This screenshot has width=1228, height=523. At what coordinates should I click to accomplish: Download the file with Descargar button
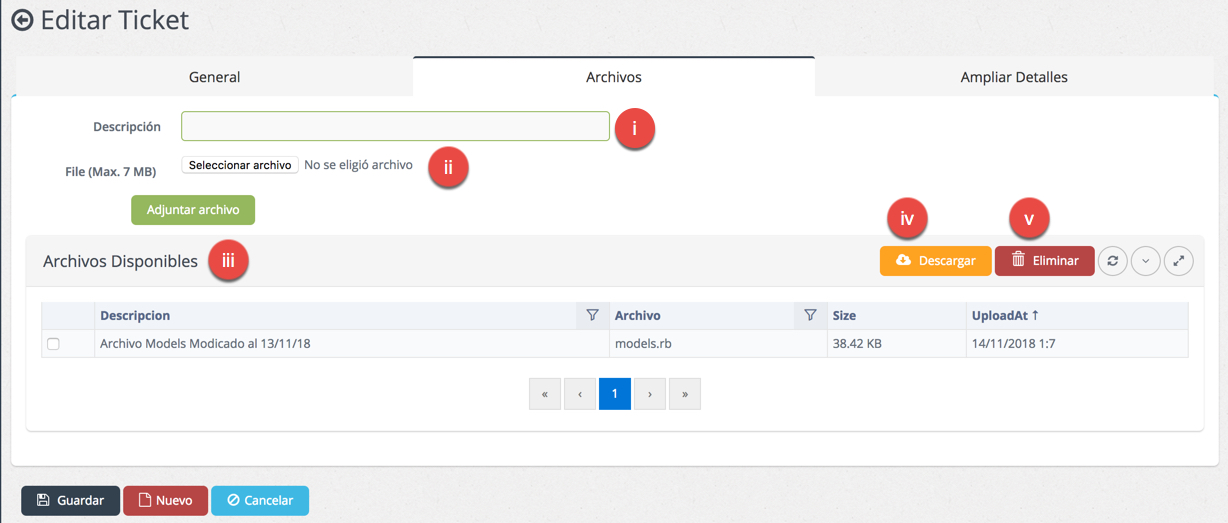click(x=935, y=261)
